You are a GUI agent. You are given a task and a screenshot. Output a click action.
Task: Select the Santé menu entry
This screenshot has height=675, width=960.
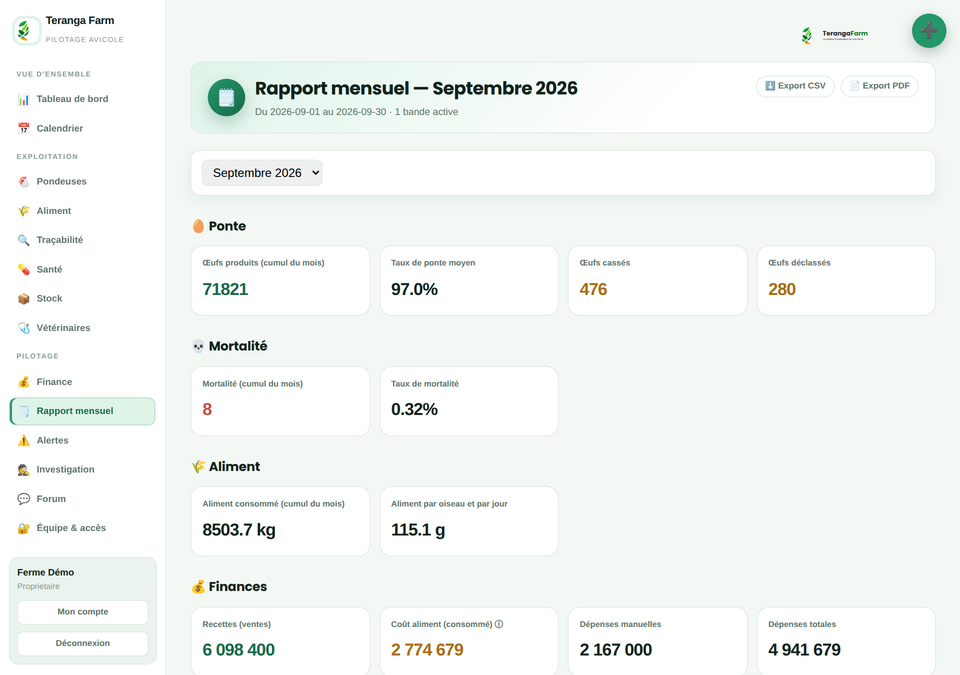[83, 270]
